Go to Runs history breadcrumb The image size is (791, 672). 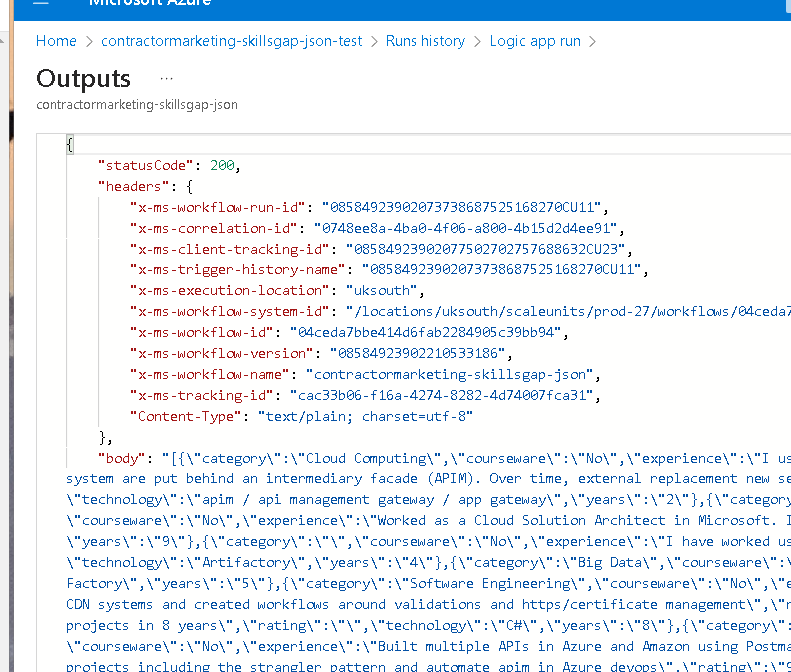coord(425,41)
